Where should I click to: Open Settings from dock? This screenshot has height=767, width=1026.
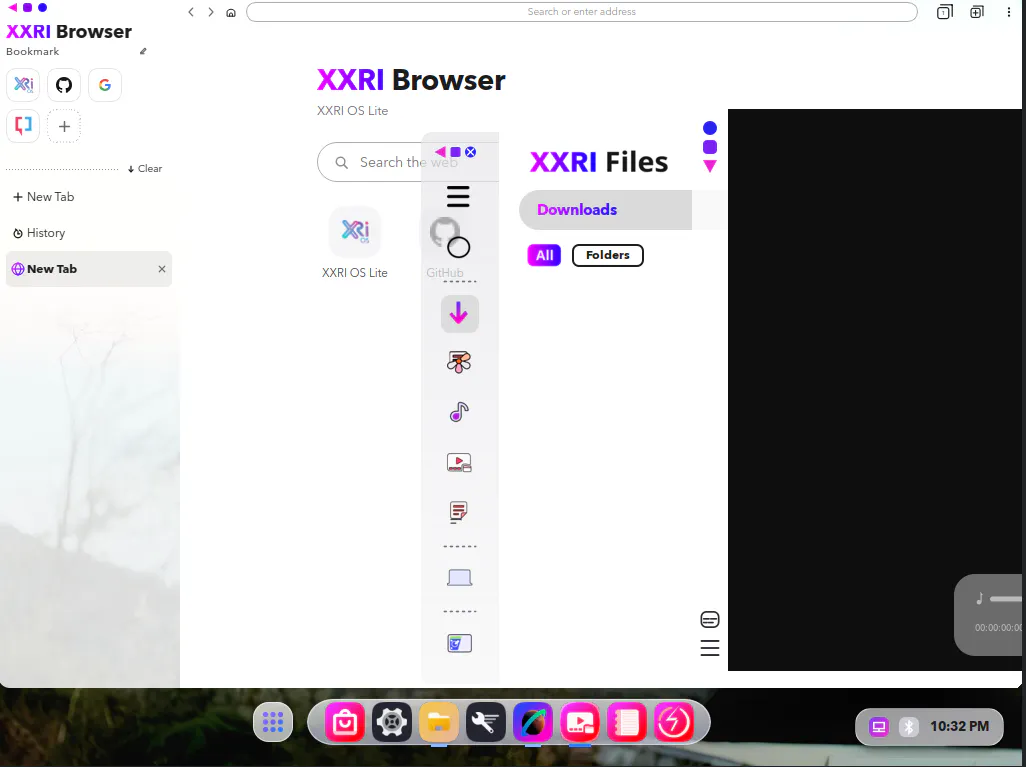(x=392, y=722)
